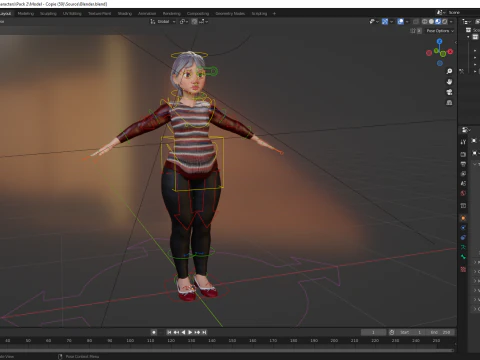Toggle preview range clock icon in timeline
This screenshot has width=480, height=360.
pyautogui.click(x=392, y=332)
